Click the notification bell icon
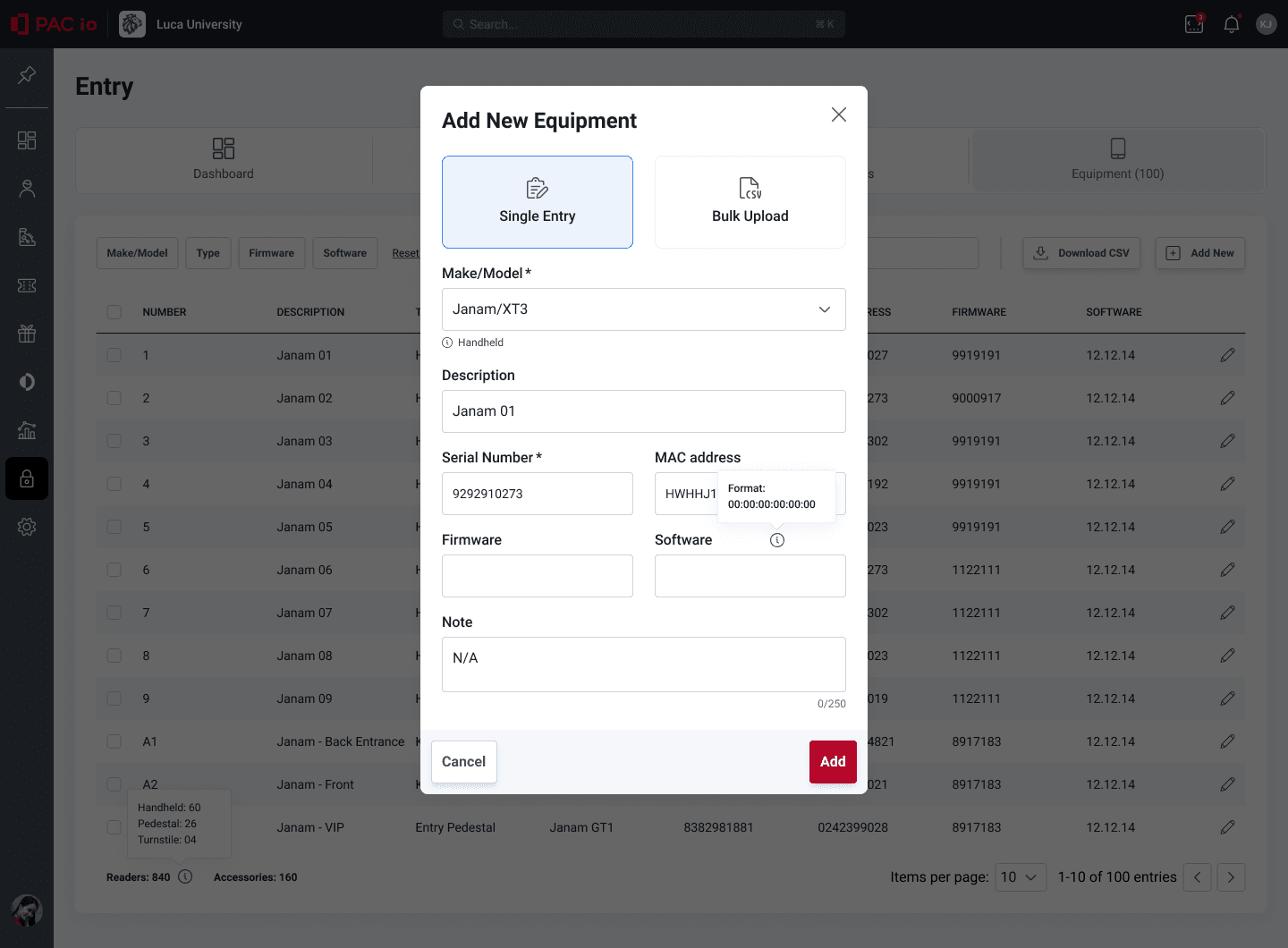Image resolution: width=1288 pixels, height=948 pixels. pyautogui.click(x=1232, y=24)
